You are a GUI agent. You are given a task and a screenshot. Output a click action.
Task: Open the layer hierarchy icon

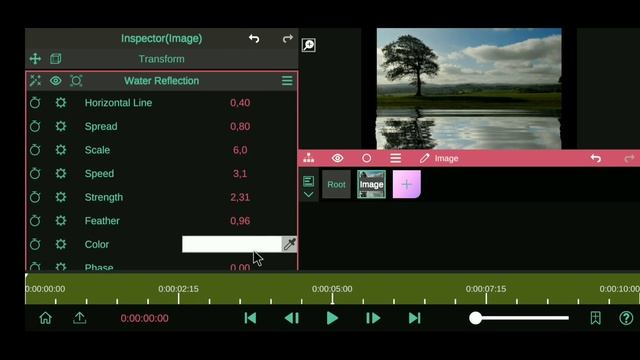tap(309, 158)
